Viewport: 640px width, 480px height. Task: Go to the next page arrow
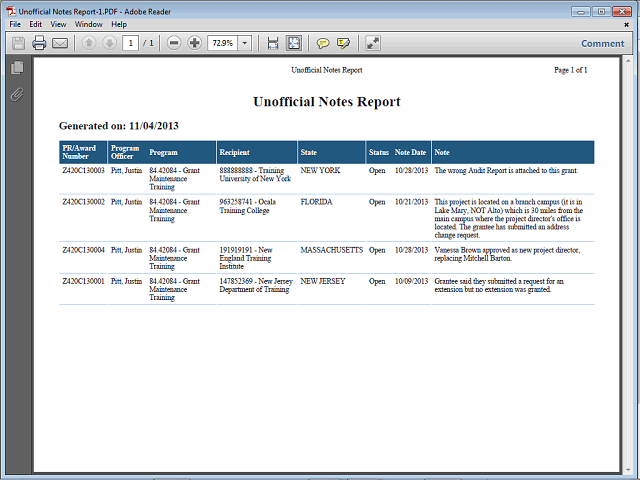[x=108, y=43]
